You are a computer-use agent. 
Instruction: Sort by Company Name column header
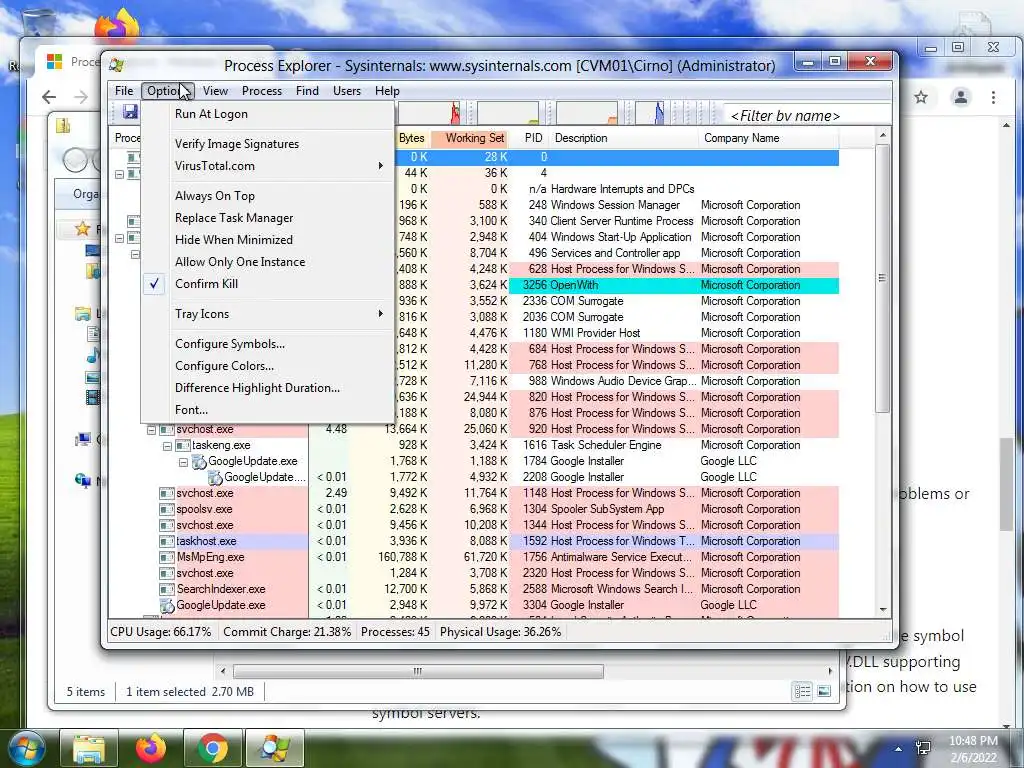(769, 138)
